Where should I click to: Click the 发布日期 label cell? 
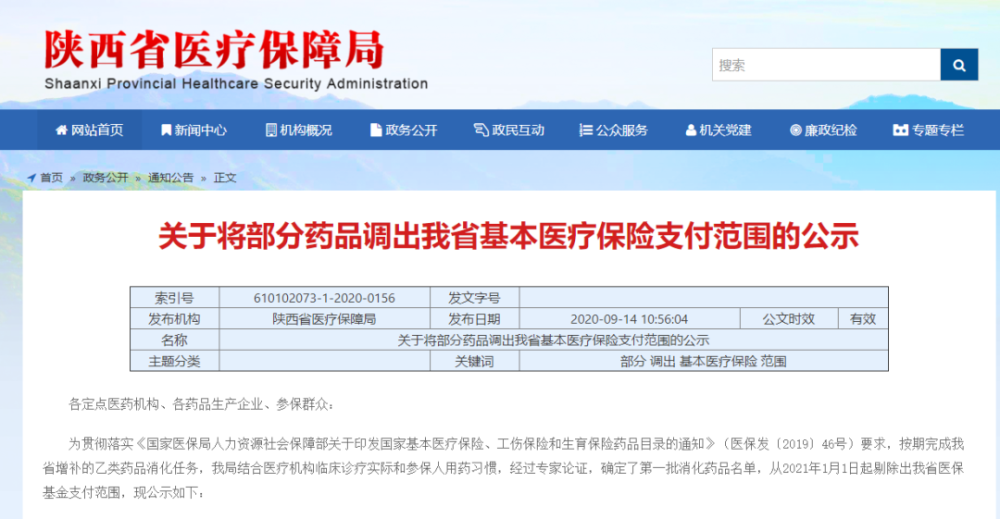pos(474,319)
